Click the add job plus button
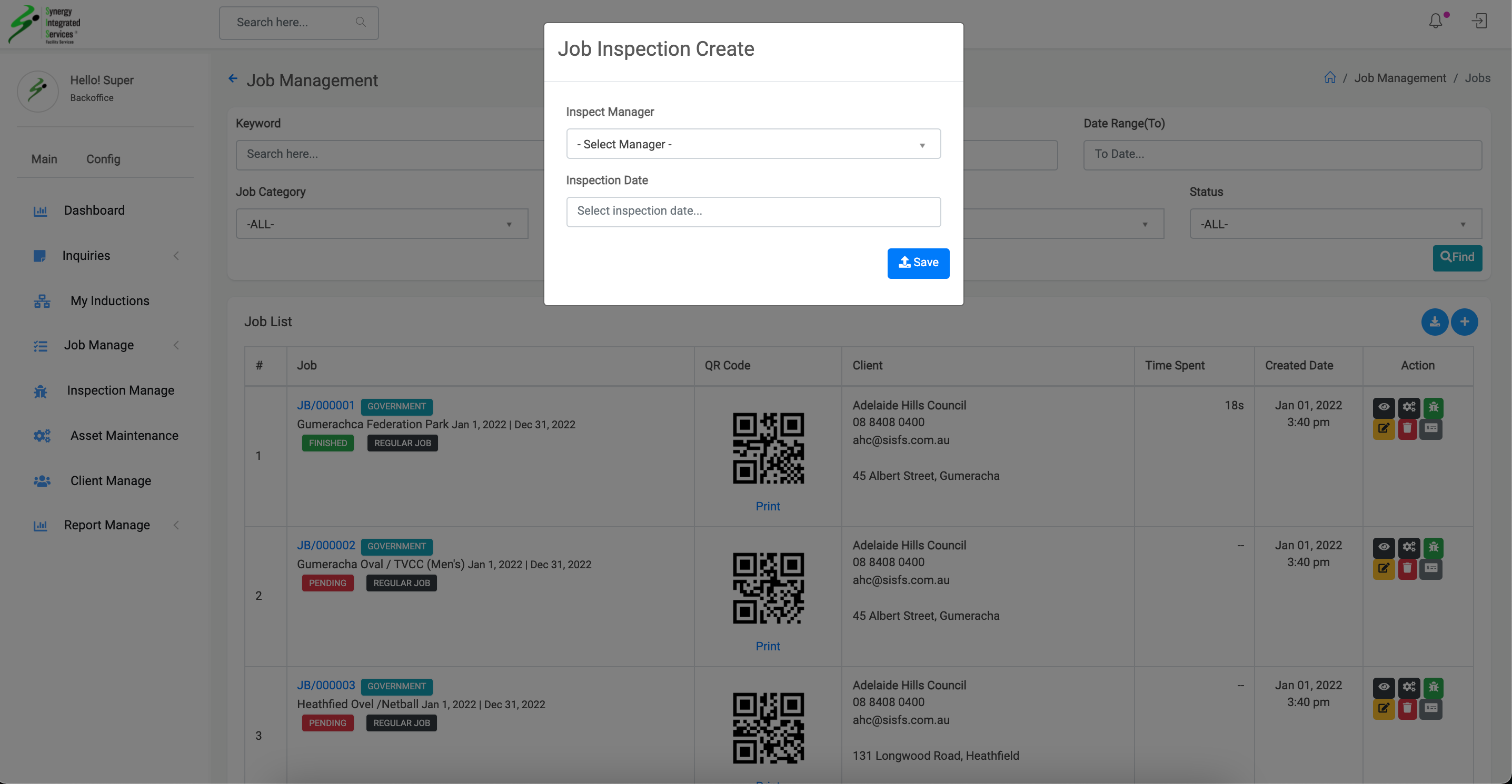The width and height of the screenshot is (1512, 784). [x=1465, y=321]
